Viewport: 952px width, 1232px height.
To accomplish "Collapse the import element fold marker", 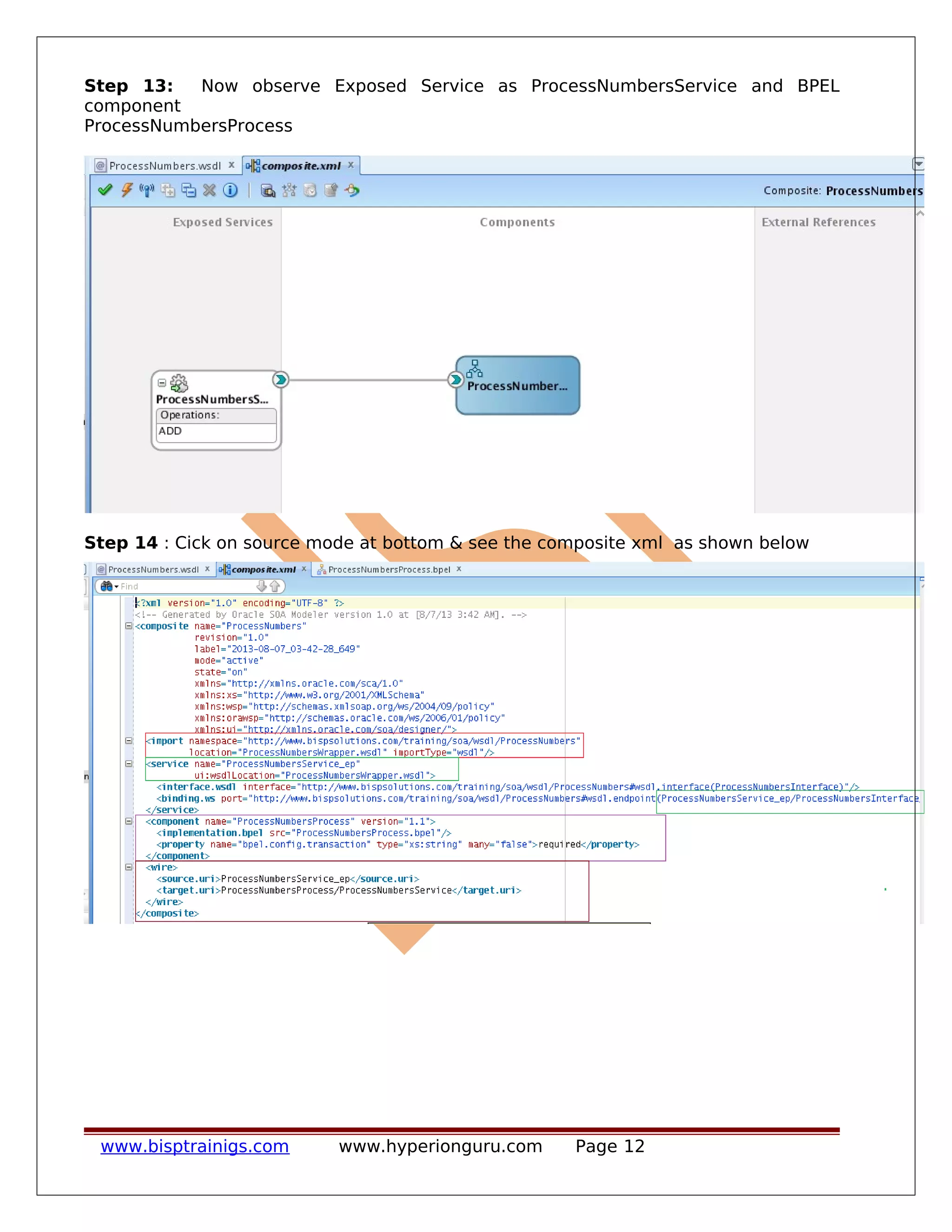I will [x=129, y=741].
